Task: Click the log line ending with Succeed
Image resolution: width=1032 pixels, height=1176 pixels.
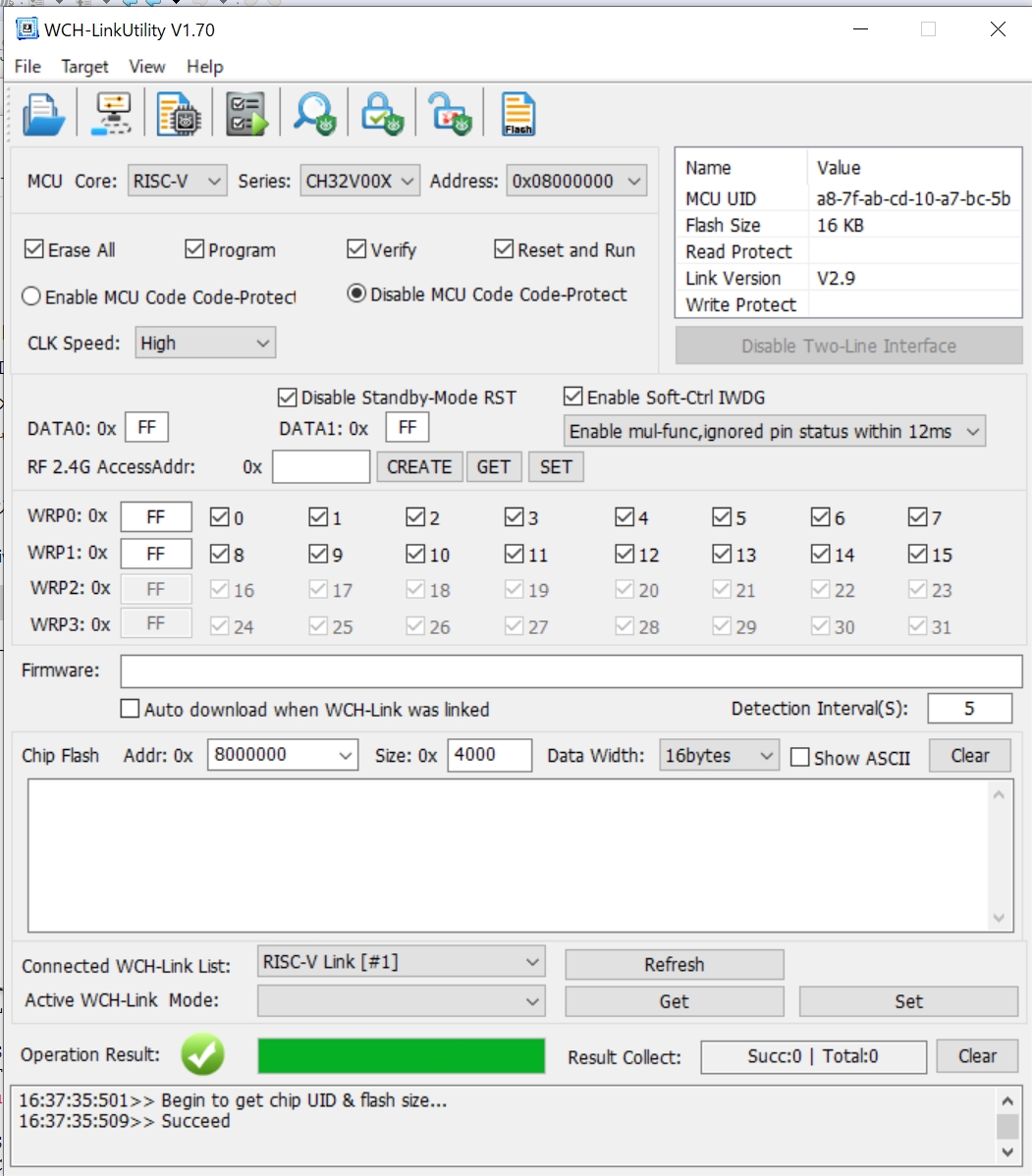Action: click(125, 1120)
